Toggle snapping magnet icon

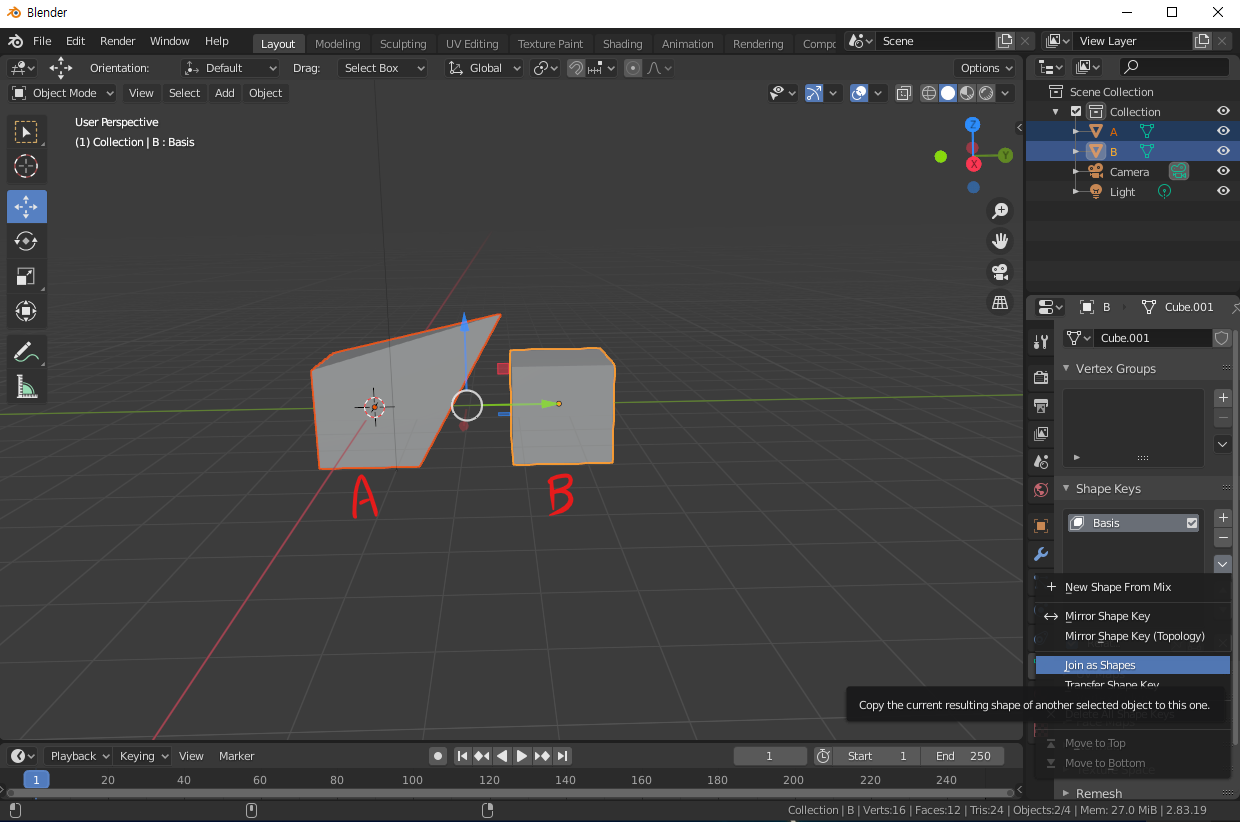pos(576,68)
